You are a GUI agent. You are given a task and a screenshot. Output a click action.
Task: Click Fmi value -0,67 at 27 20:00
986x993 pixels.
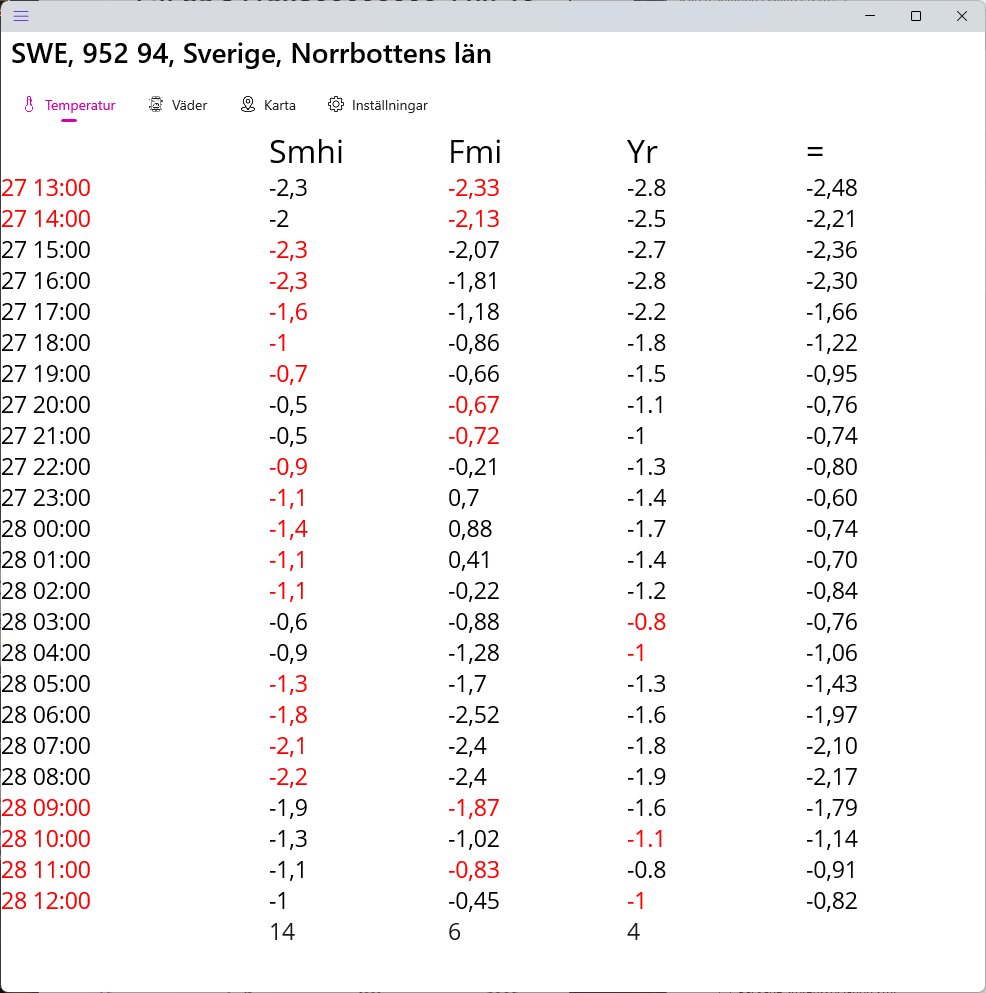[x=474, y=405]
